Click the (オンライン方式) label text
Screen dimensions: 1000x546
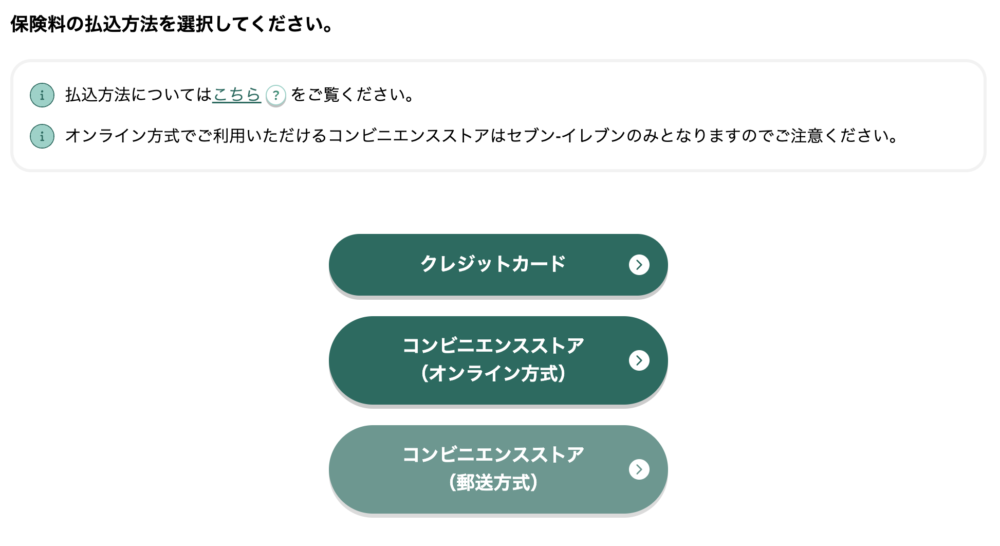[x=493, y=374]
